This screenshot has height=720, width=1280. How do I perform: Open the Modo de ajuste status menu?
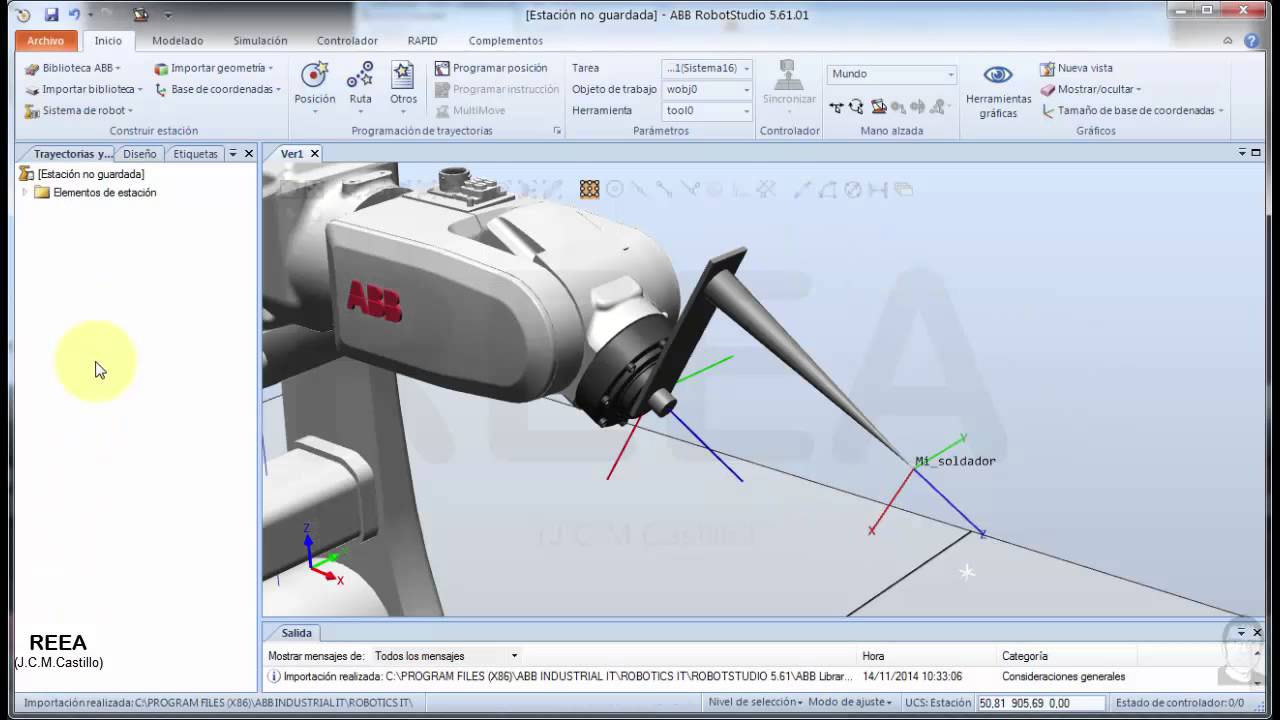pos(850,703)
